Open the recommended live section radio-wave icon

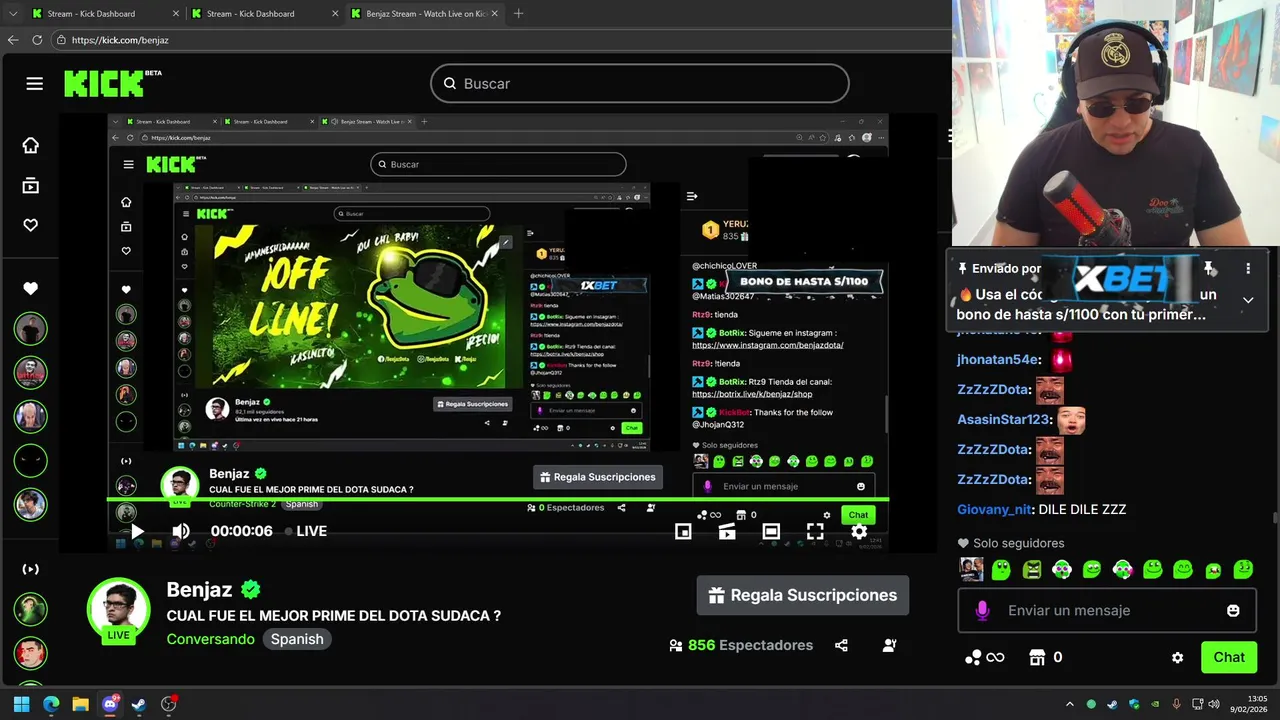coord(31,569)
